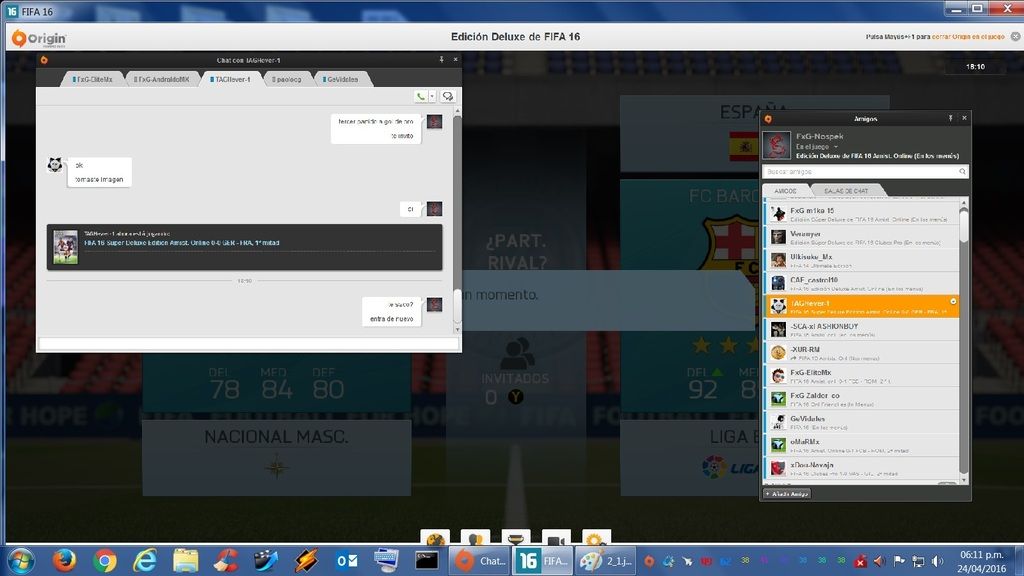
Task: Open the Windows Start menu
Action: pyautogui.click(x=21, y=561)
